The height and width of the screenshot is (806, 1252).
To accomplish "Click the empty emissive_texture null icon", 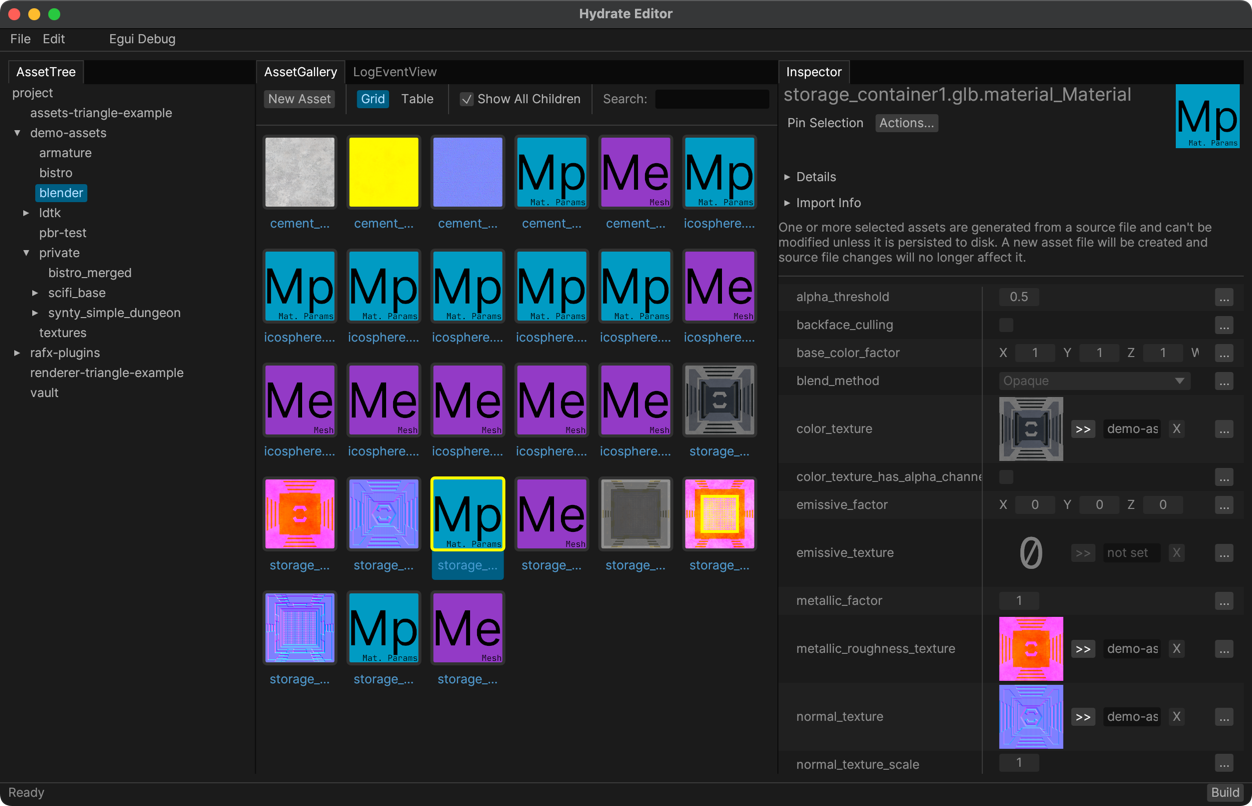I will point(1031,553).
